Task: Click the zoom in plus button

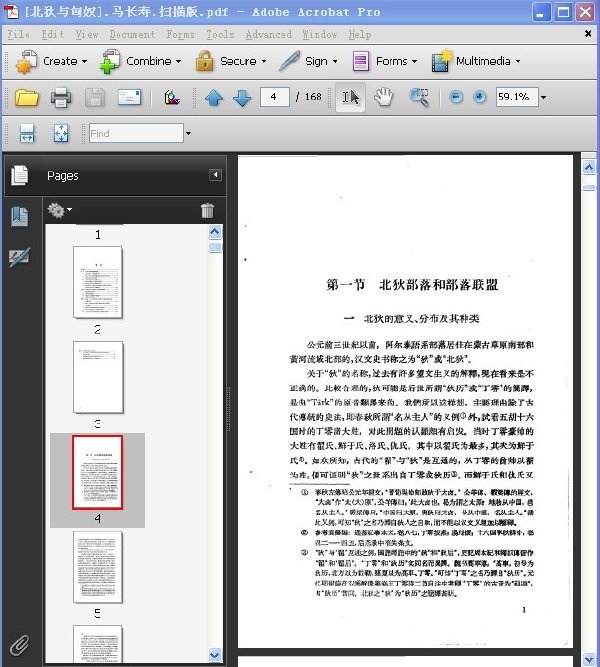Action: coord(480,97)
